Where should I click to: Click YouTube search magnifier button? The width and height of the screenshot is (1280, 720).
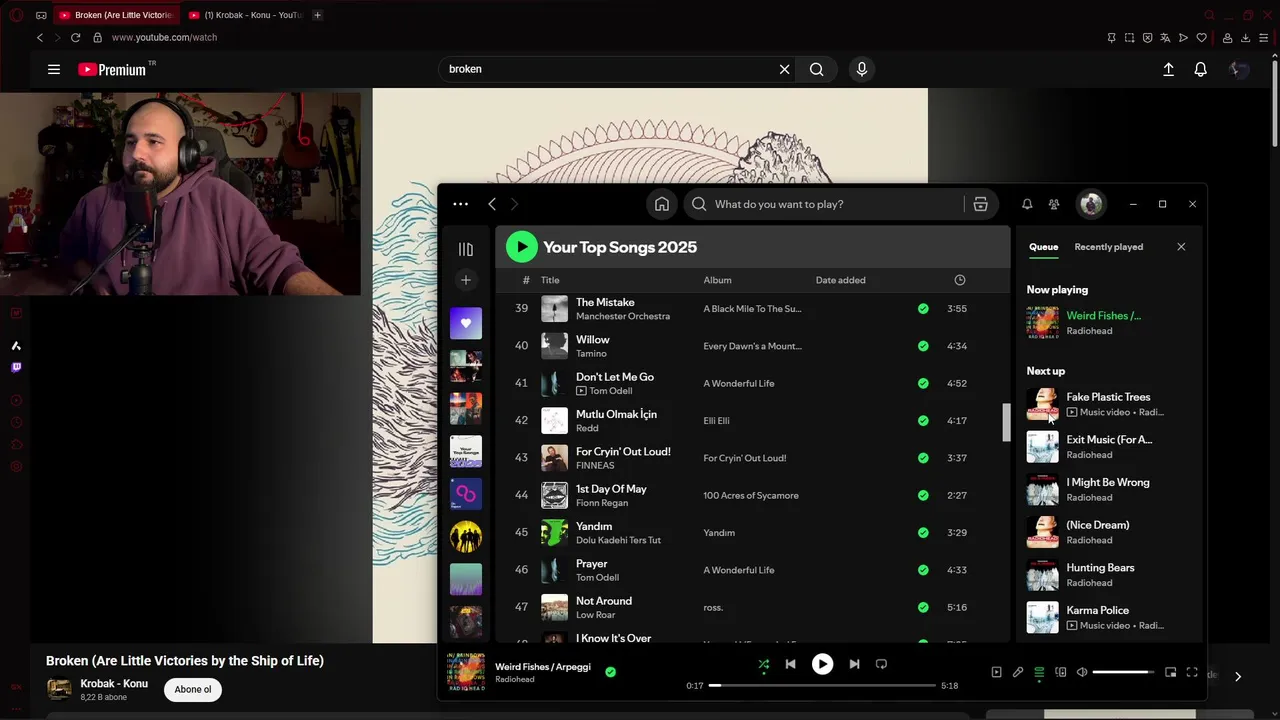(817, 69)
